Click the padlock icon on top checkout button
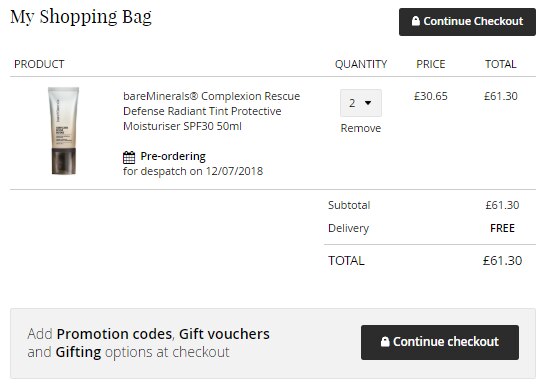Screen dimensions: 543x389 pos(416,21)
